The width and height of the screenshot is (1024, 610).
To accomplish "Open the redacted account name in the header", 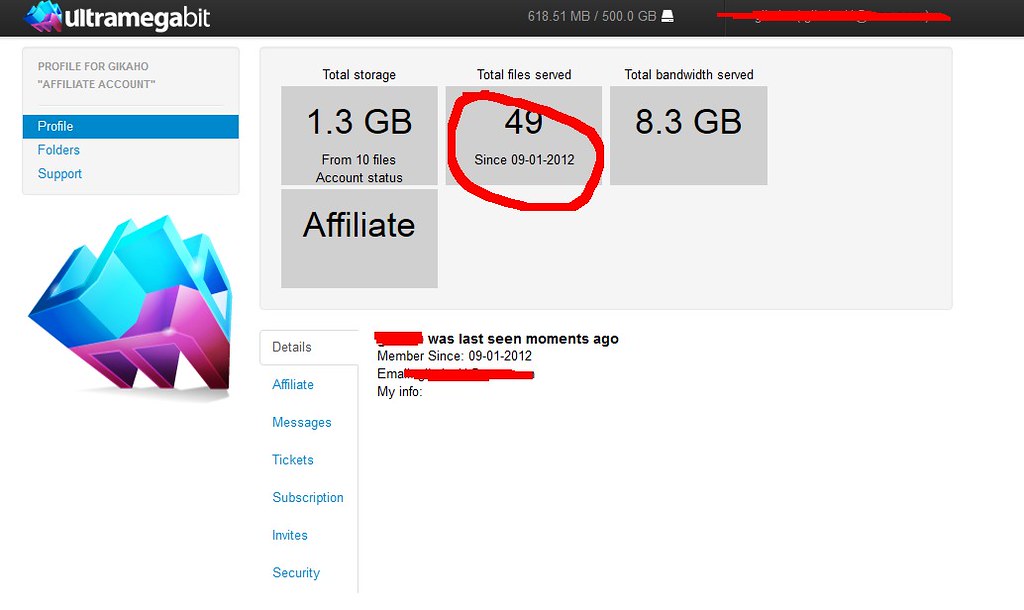I will coord(835,17).
